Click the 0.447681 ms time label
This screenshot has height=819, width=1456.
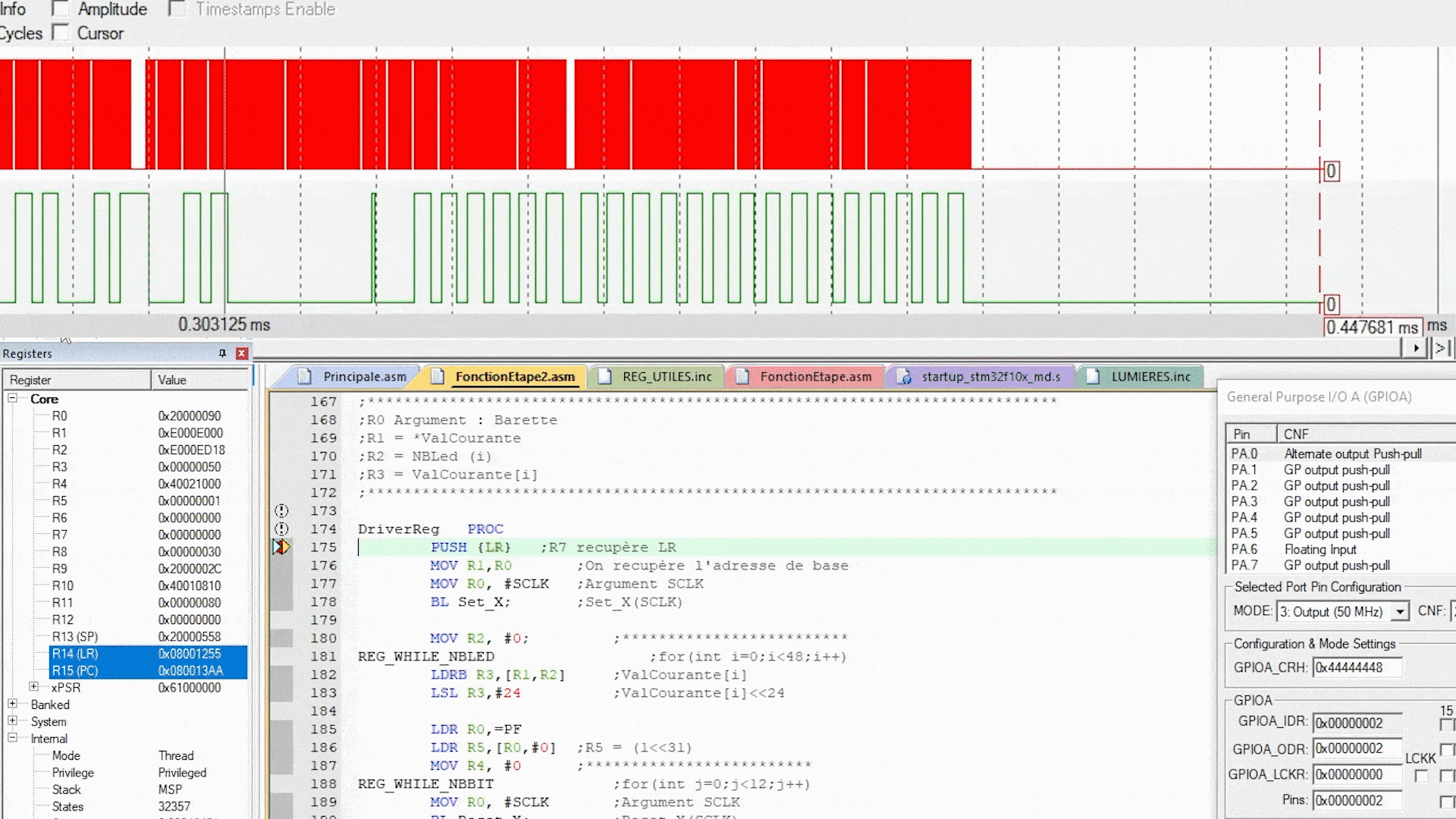coord(1373,328)
